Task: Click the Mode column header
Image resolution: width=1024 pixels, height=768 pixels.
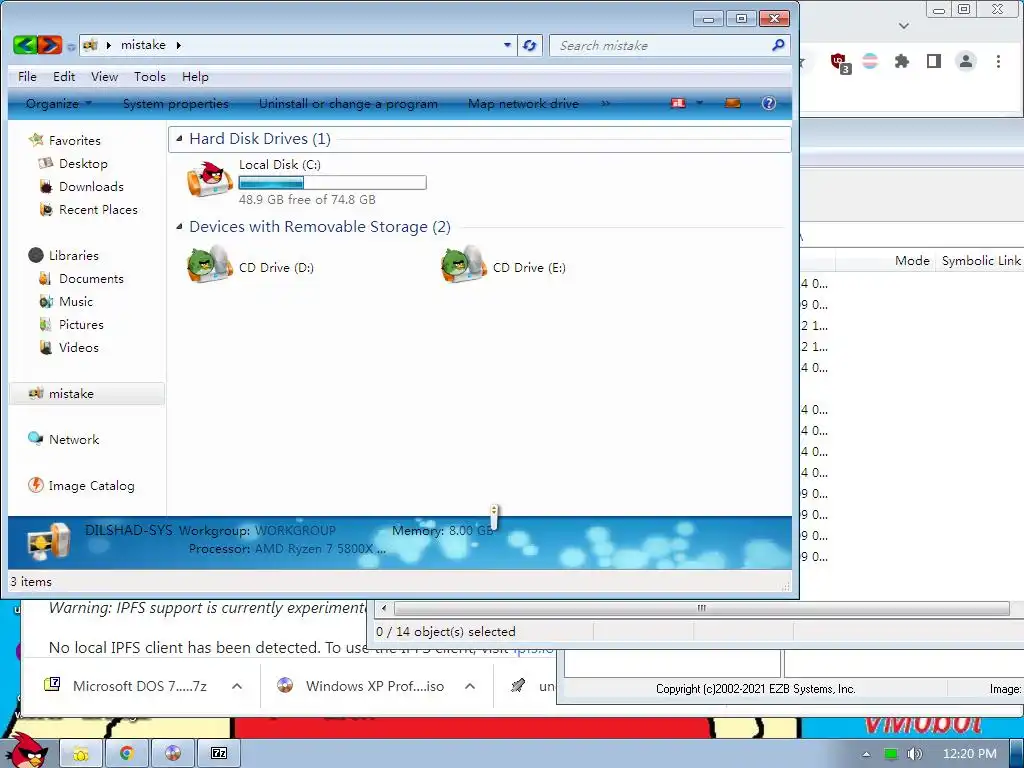Action: coord(912,261)
